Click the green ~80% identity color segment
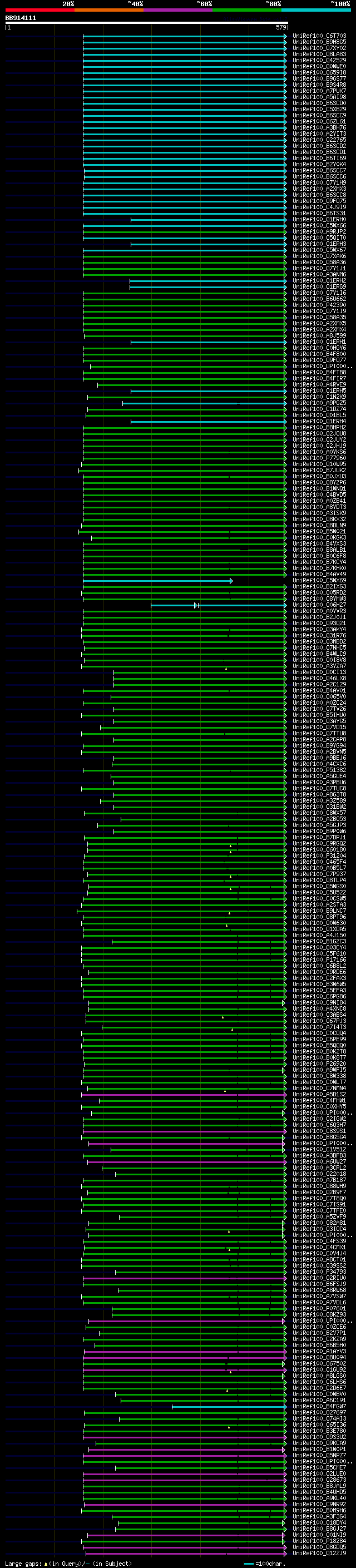The image size is (356, 1568). click(247, 10)
